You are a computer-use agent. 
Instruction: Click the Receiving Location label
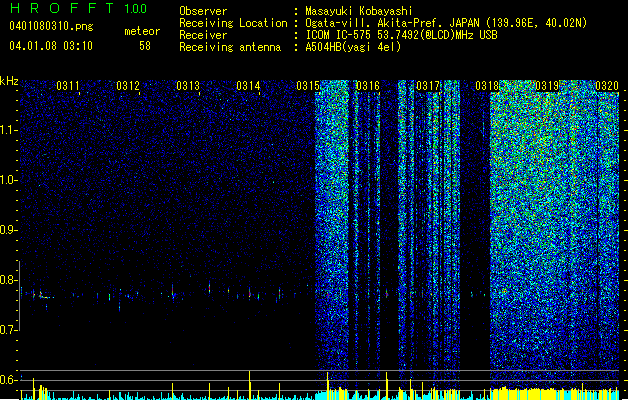(x=233, y=23)
